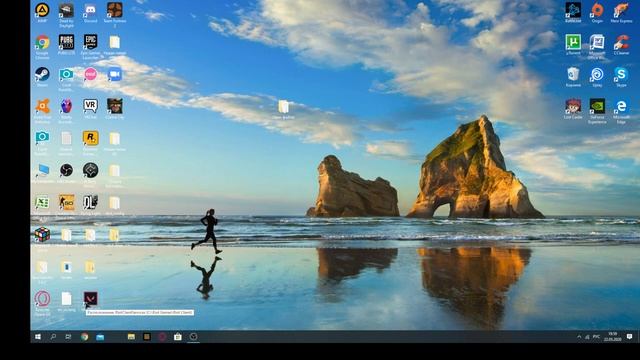
Task: Open the AIMP music player shortcut
Action: pos(42,10)
